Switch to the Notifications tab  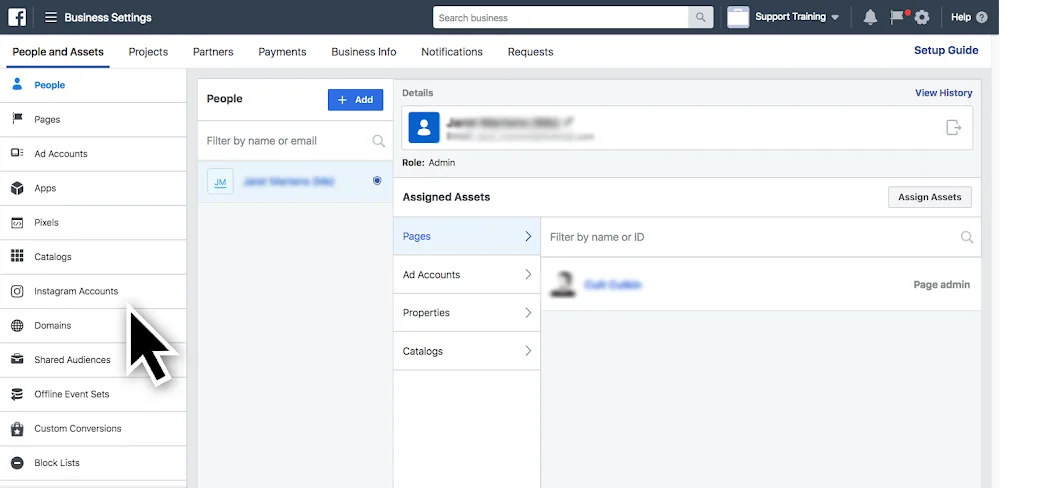[452, 52]
